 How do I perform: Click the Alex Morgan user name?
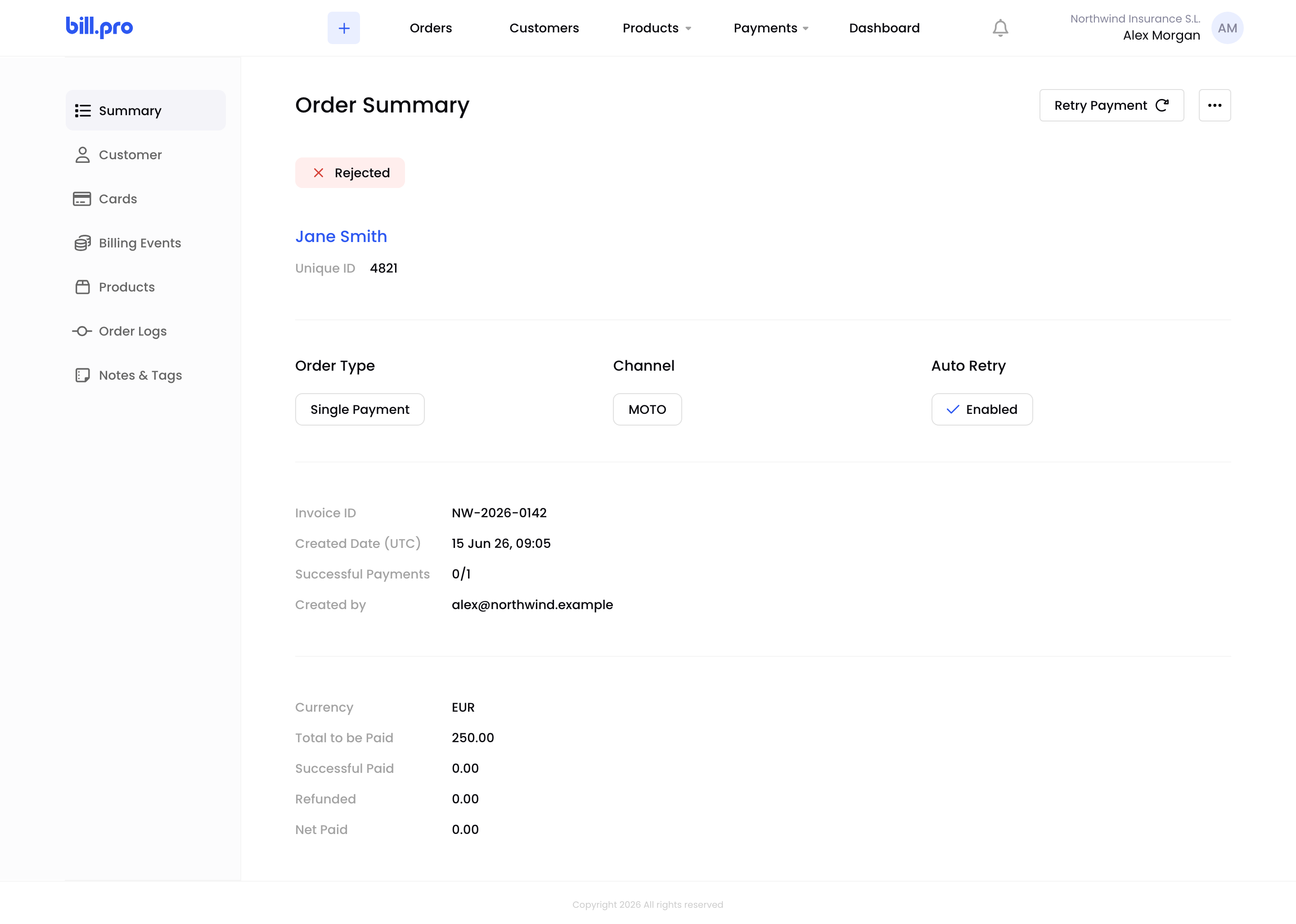(1161, 35)
